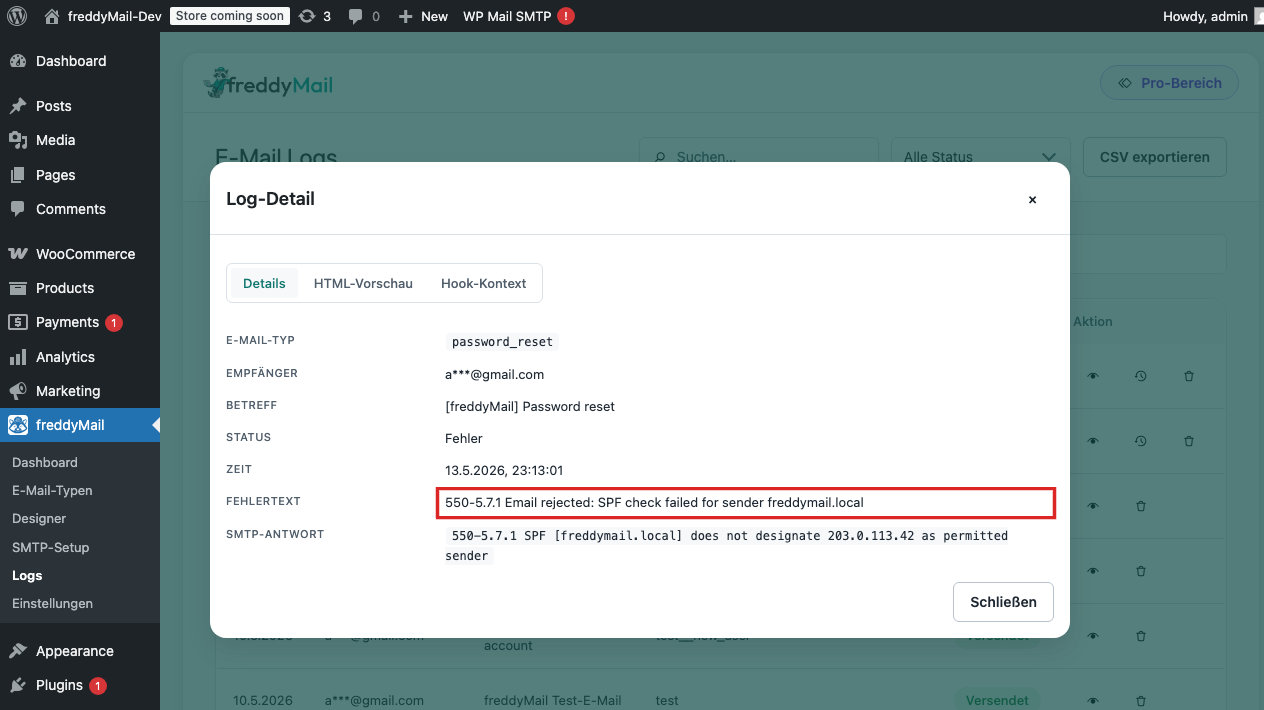Screen dimensions: 1264x710
Task: Switch to the Hook-Kontext tab
Action: click(x=483, y=283)
